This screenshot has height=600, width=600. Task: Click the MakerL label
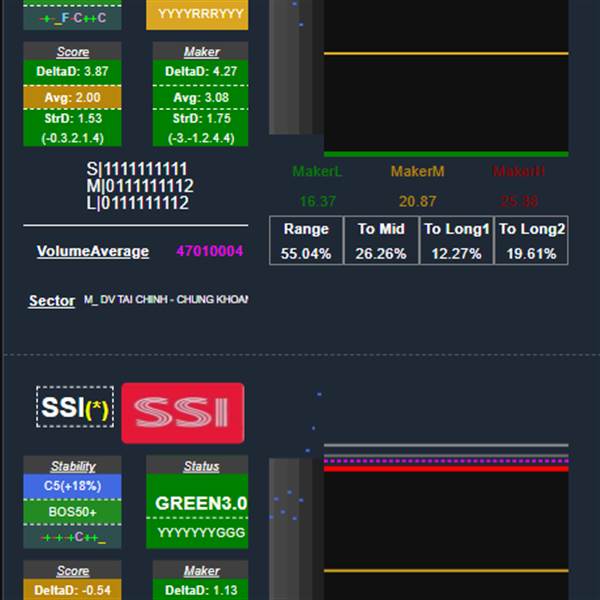tap(317, 171)
